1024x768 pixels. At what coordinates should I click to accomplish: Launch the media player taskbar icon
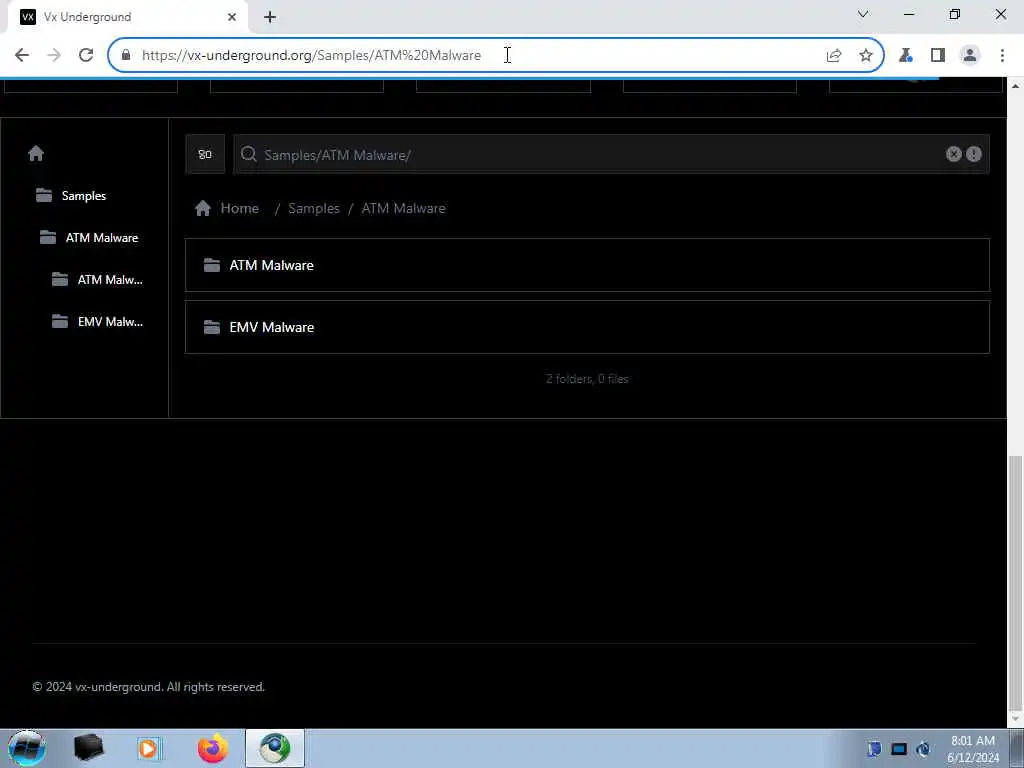point(148,748)
